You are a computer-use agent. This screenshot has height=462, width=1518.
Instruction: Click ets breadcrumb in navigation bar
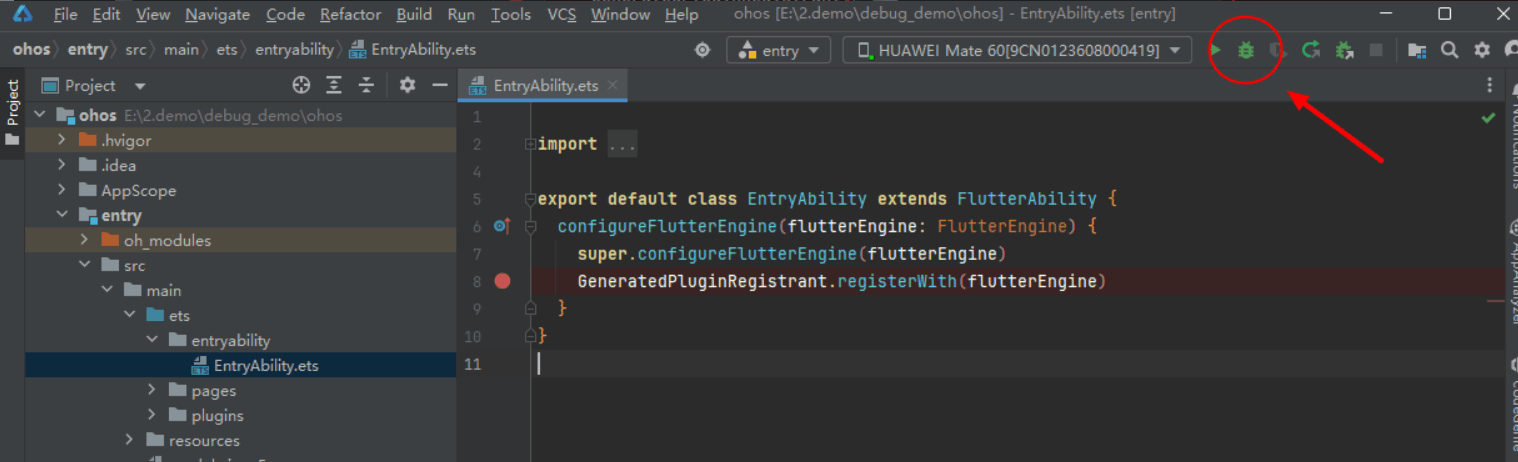(228, 50)
